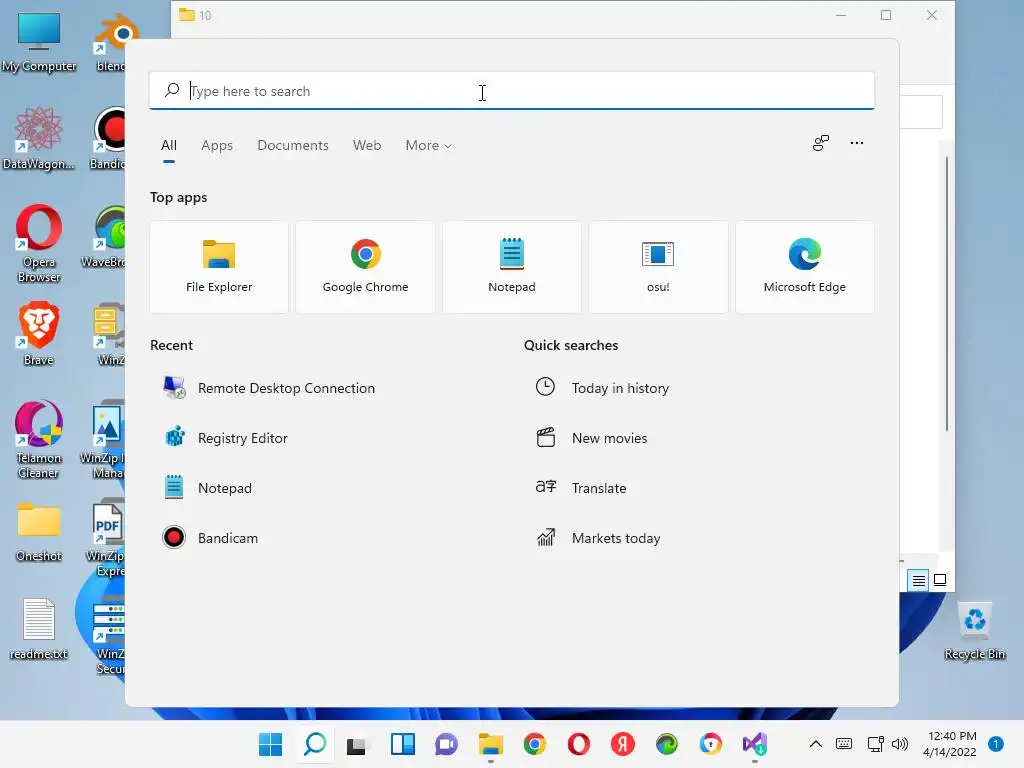This screenshot has width=1024, height=768.
Task: Open notification center badge
Action: 996,744
